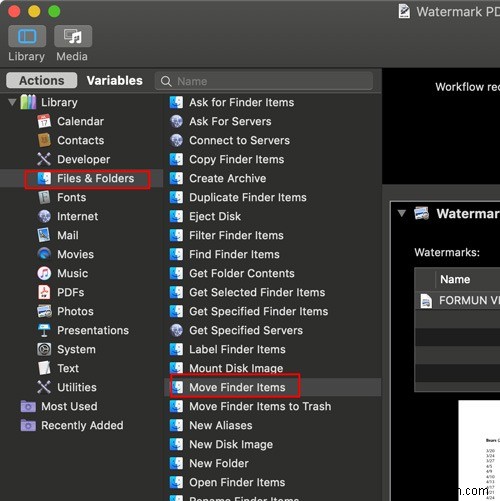Select the Utilities category
500x501 pixels.
(77, 387)
